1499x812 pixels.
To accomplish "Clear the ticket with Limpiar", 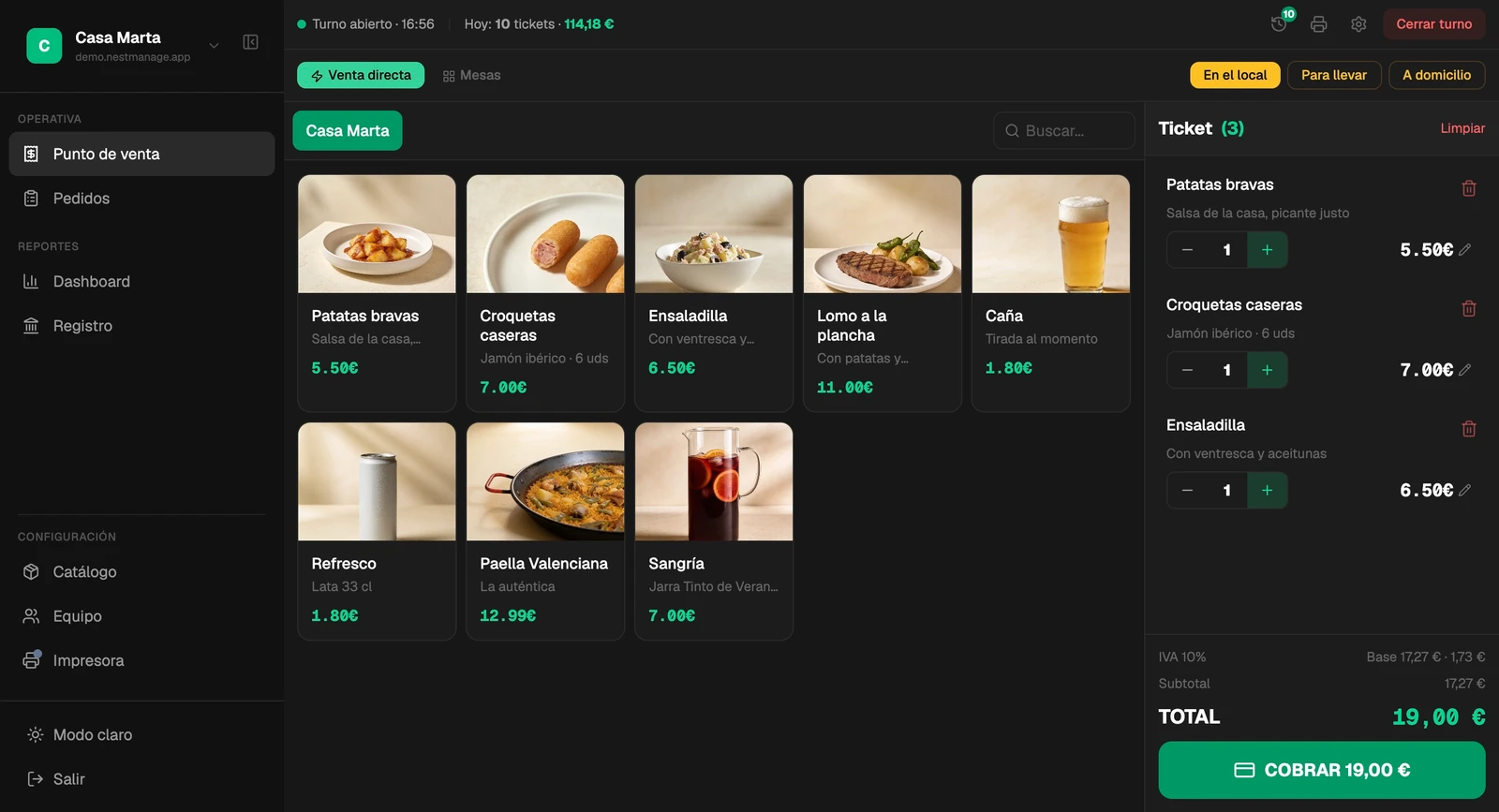I will pos(1462,128).
